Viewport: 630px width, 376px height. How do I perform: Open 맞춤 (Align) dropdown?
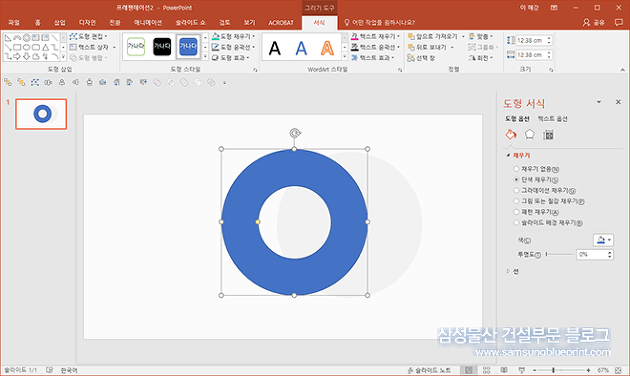pos(481,37)
